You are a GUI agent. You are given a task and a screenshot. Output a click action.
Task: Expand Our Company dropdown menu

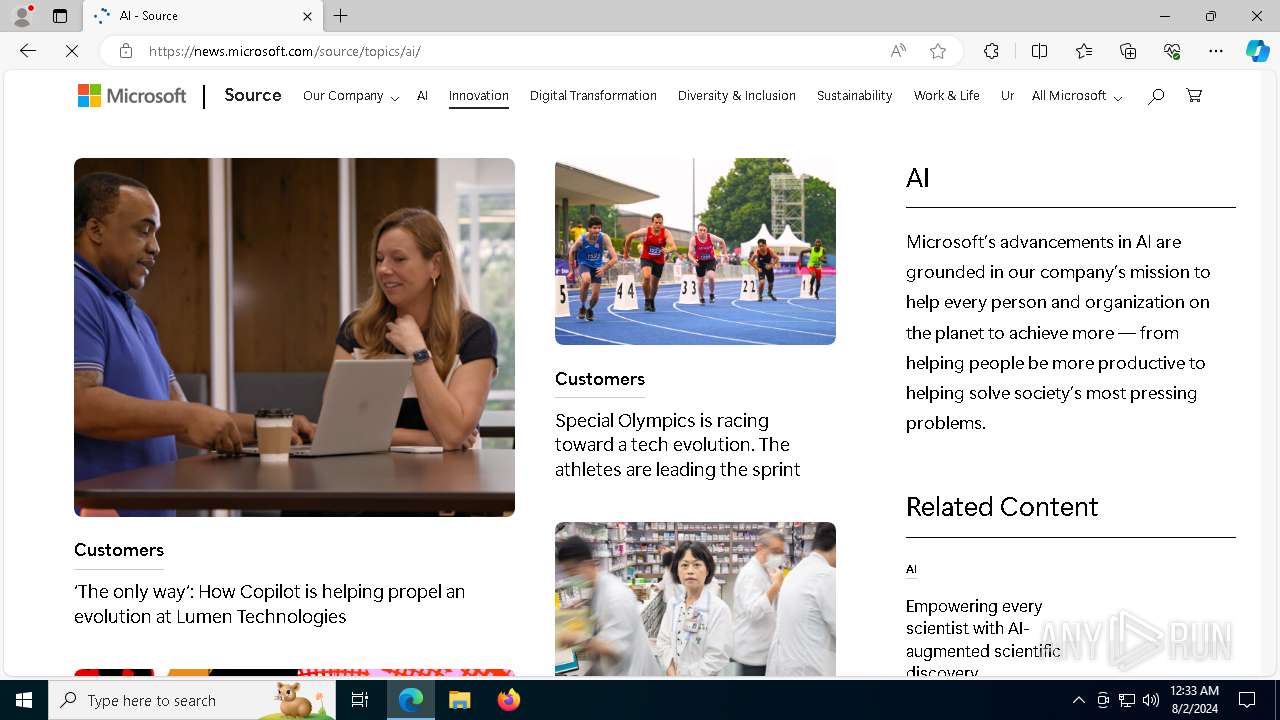click(x=351, y=96)
